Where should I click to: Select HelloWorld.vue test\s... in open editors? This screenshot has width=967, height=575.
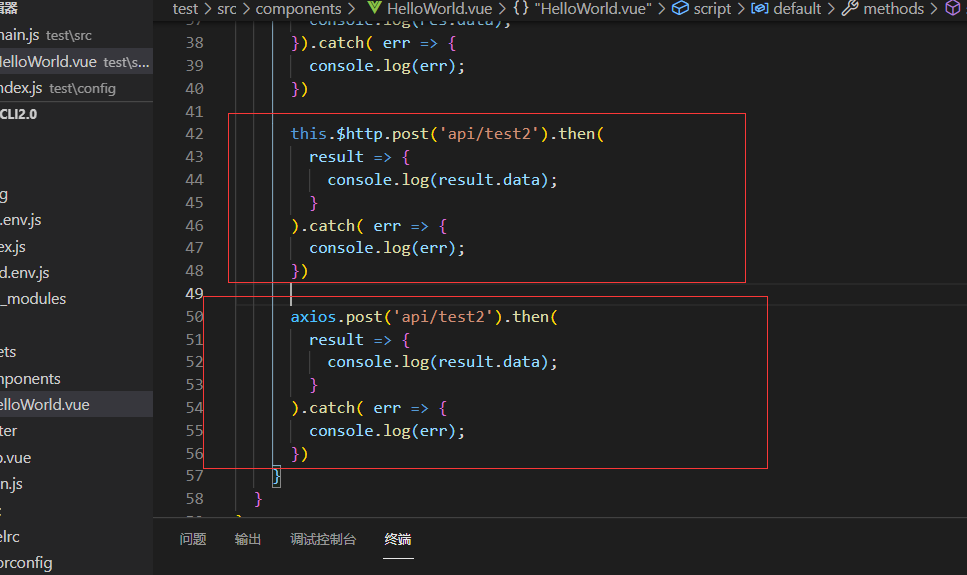pos(76,62)
